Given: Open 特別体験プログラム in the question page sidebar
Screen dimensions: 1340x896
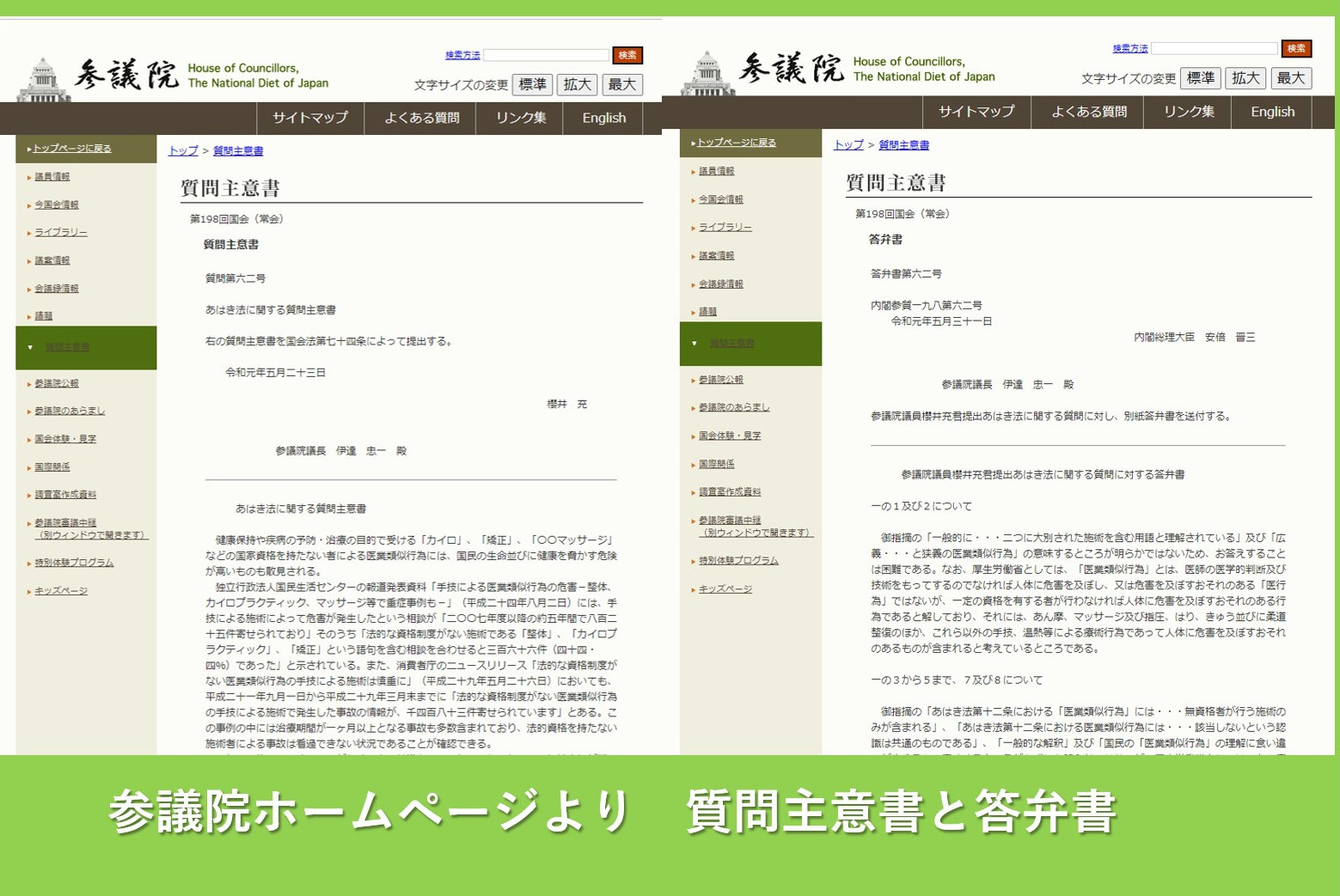Looking at the screenshot, I should click(x=74, y=563).
